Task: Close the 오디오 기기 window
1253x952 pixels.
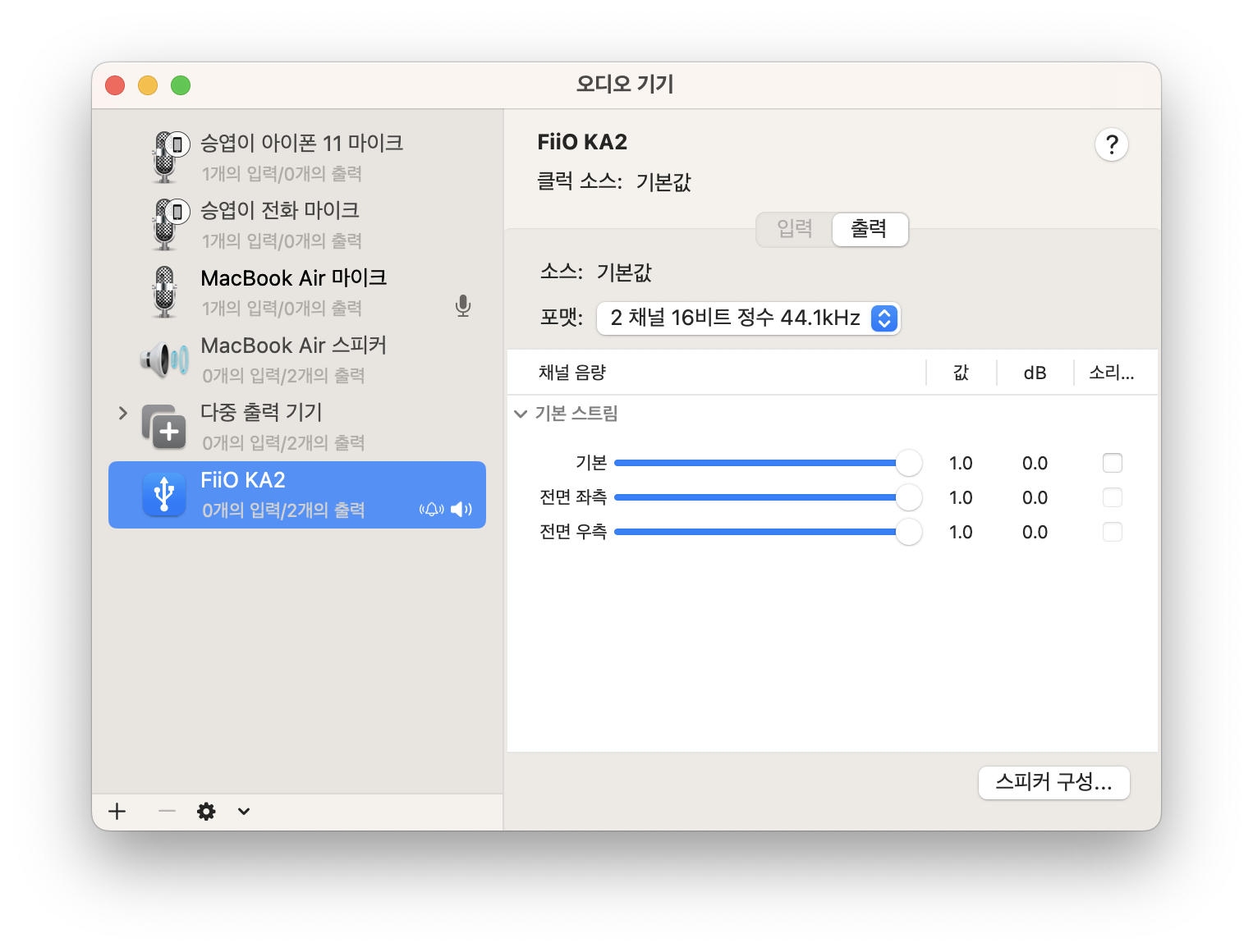Action: 115,85
